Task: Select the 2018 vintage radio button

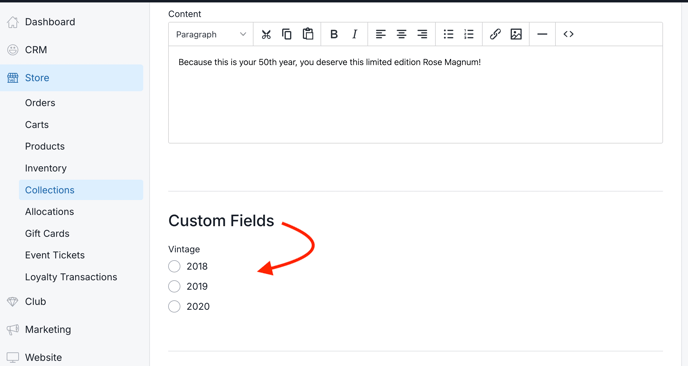Action: [174, 266]
